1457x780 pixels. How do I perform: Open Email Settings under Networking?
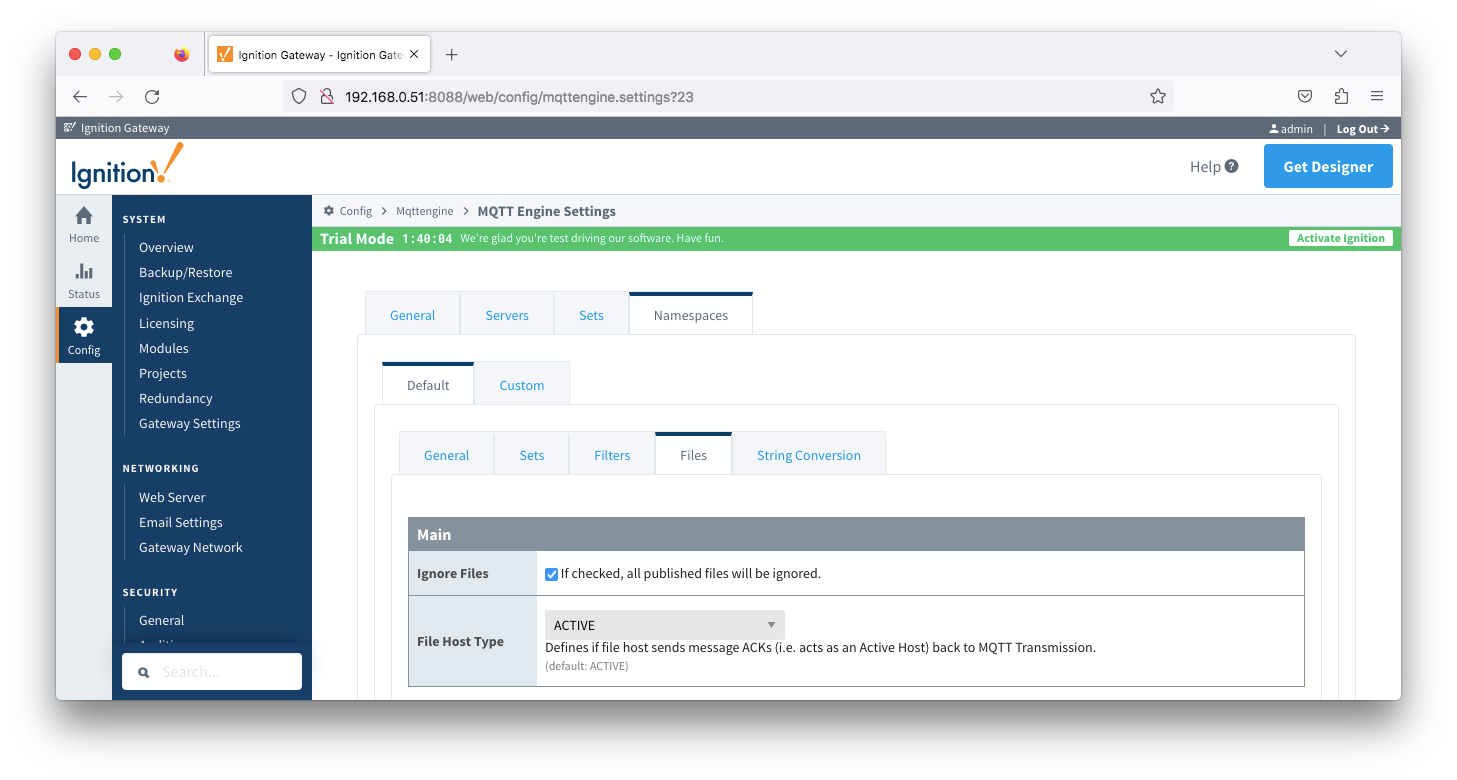coord(181,522)
